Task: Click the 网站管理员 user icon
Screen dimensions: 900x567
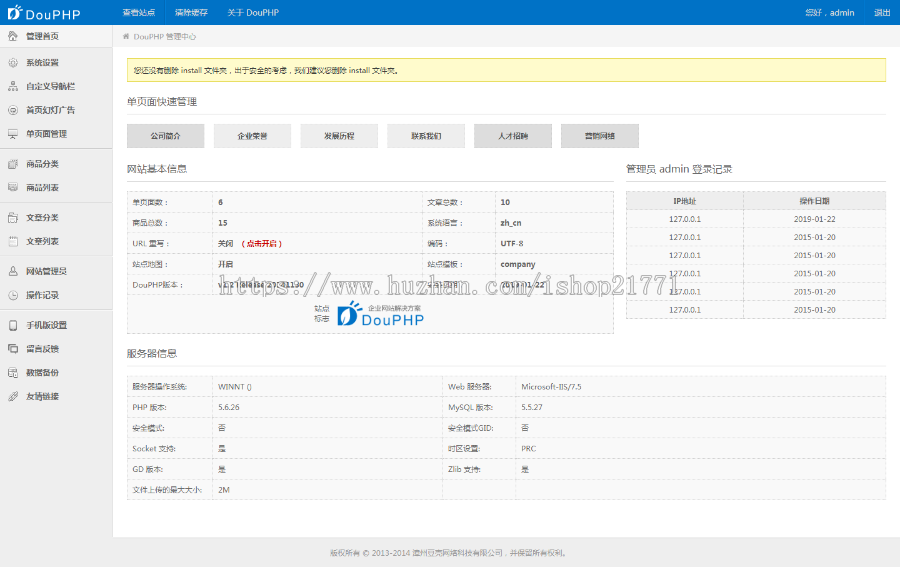Action: click(x=13, y=271)
